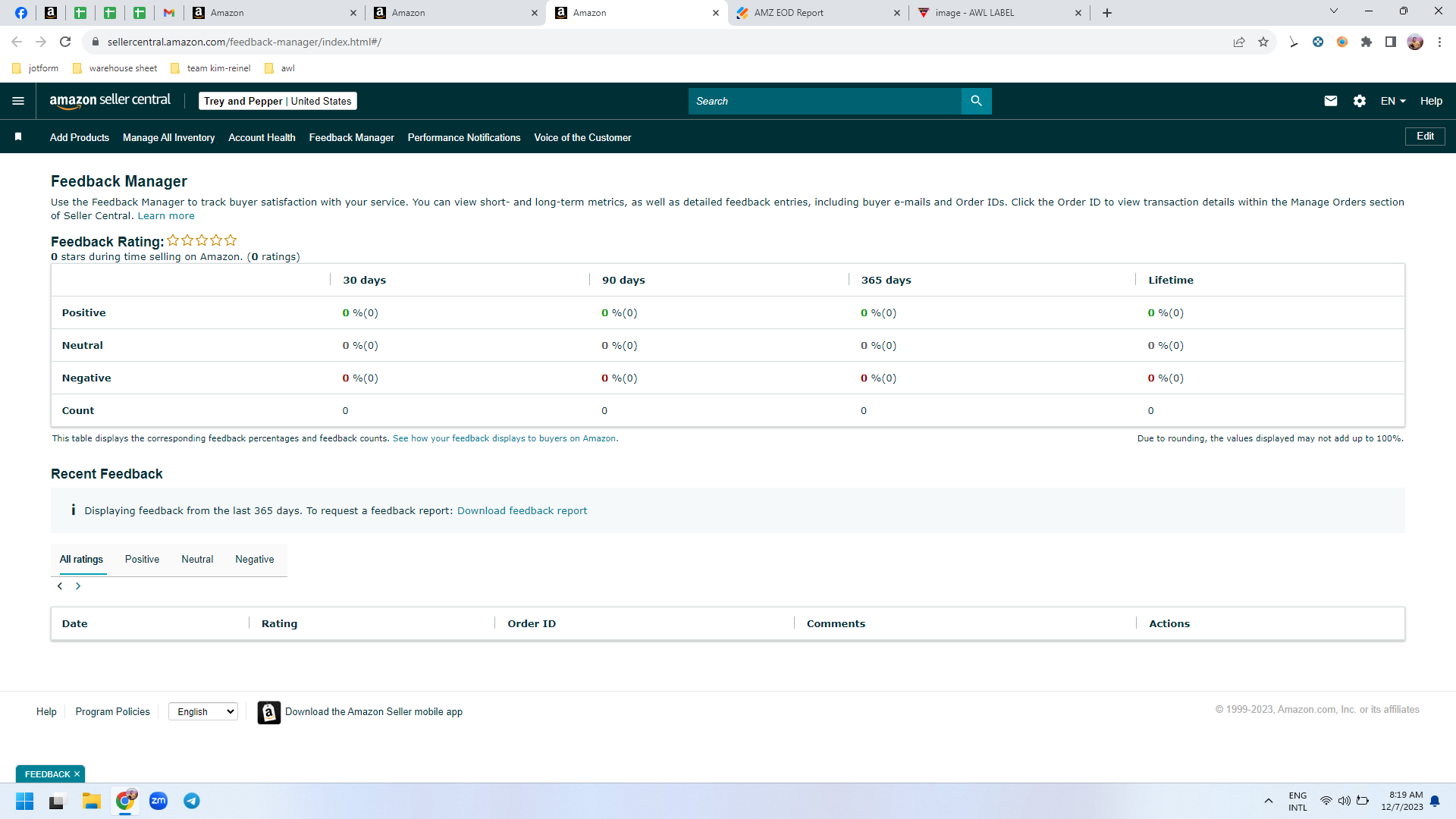Open Program Policies in footer

pyautogui.click(x=112, y=712)
